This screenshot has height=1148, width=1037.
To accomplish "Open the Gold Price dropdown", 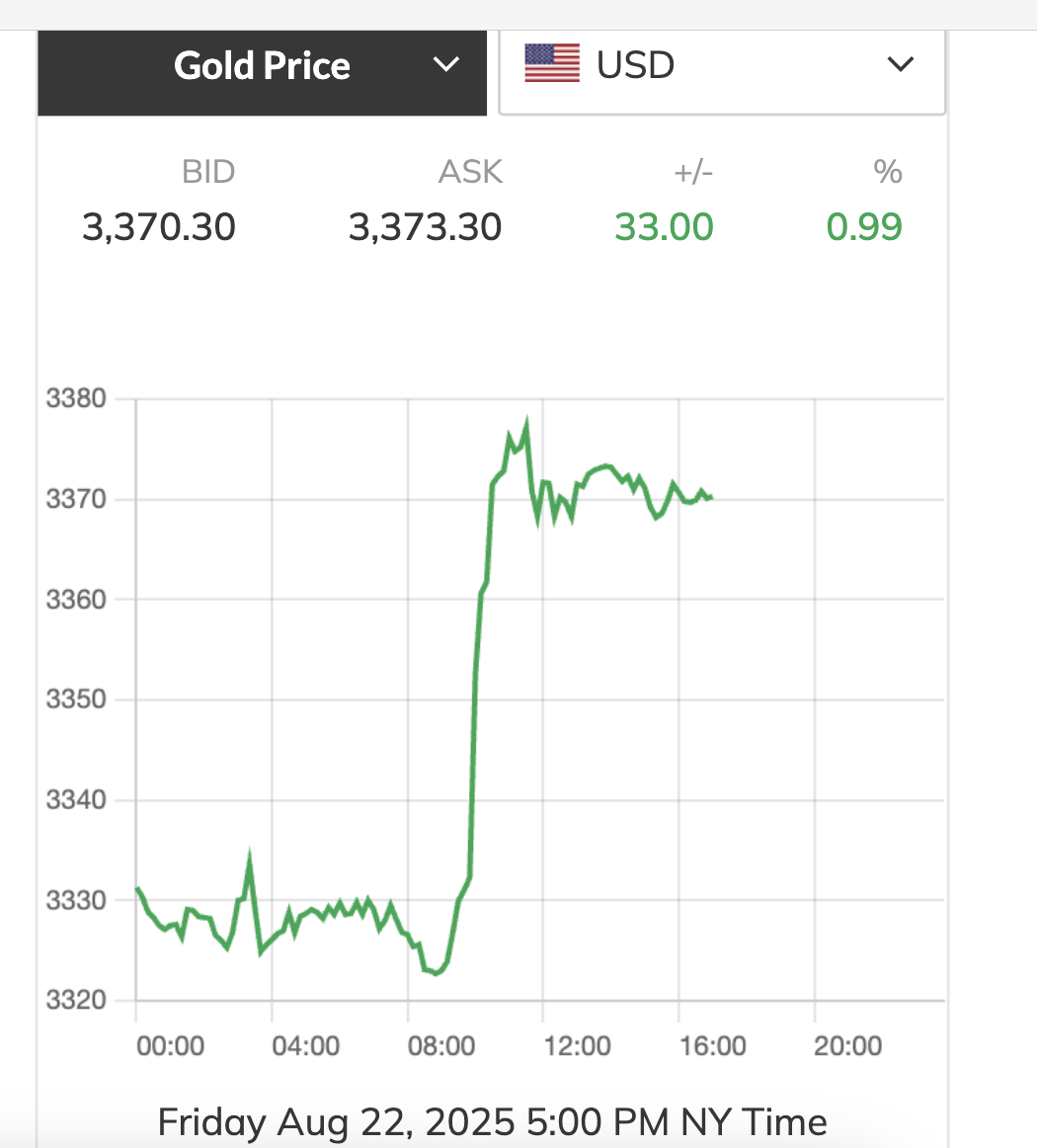I will click(x=262, y=66).
